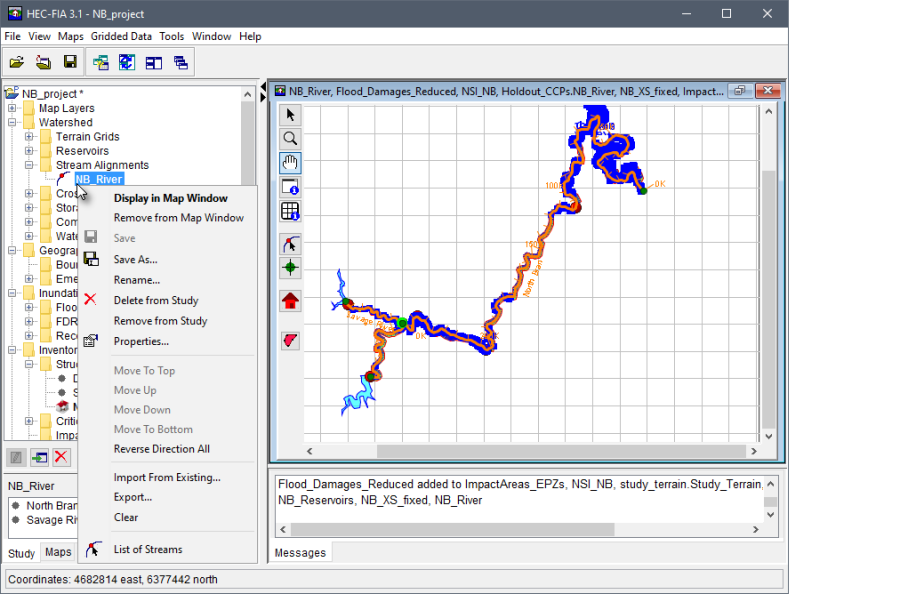Select the pointer arrow tool in map toolbar
Screen dimensions: 900x594
[x=291, y=115]
